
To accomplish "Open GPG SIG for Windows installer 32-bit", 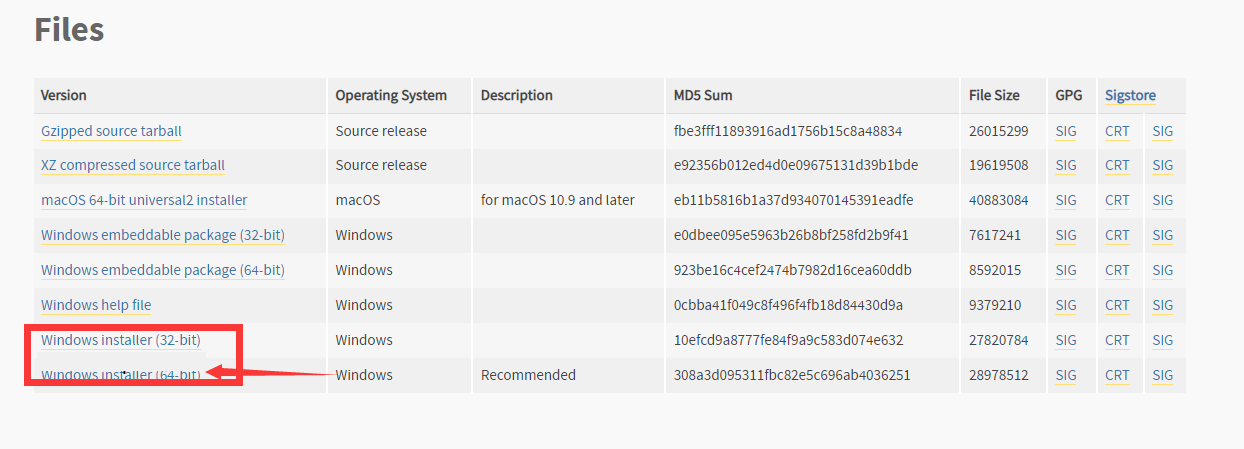I will (1066, 340).
